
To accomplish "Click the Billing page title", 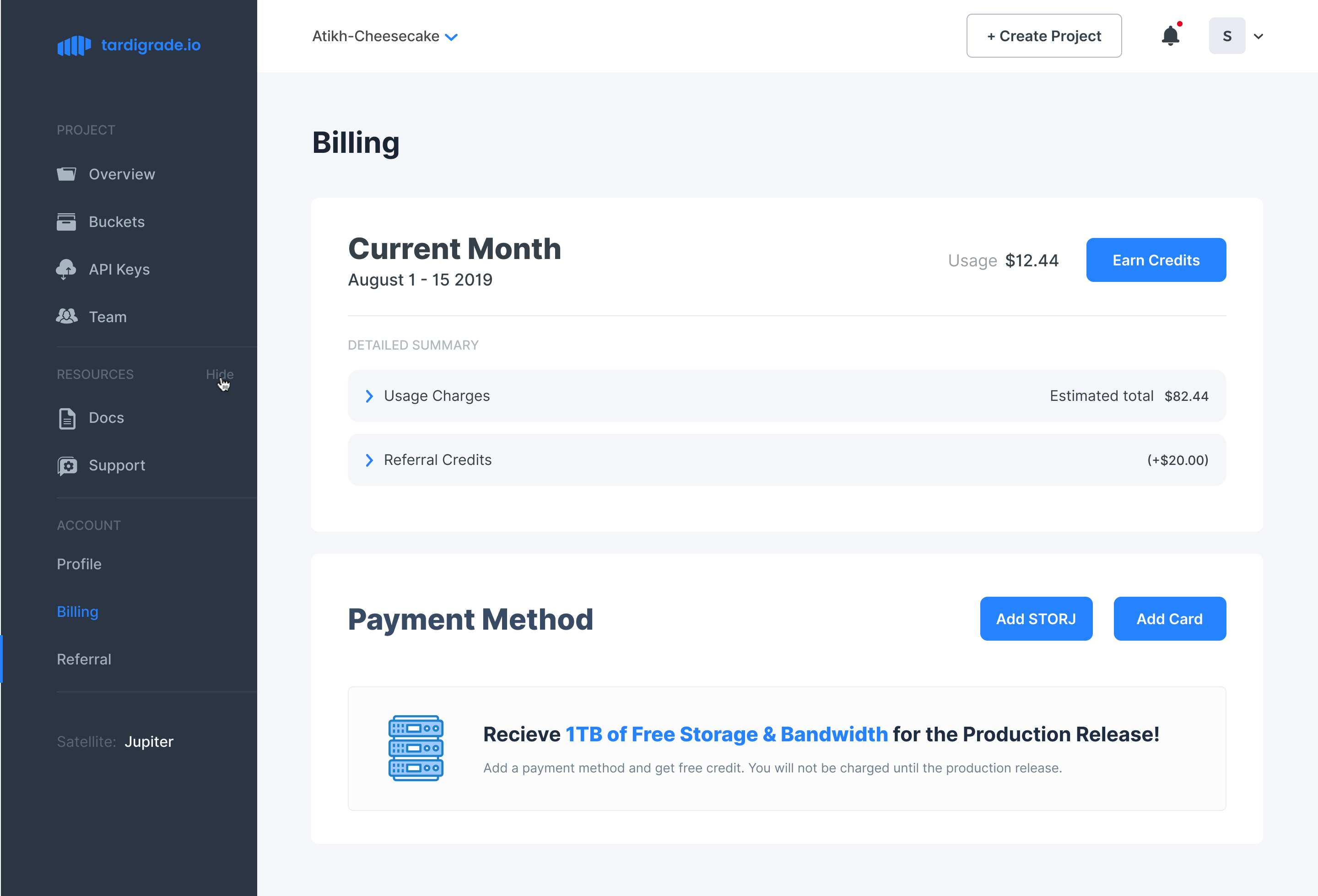I will 356,143.
